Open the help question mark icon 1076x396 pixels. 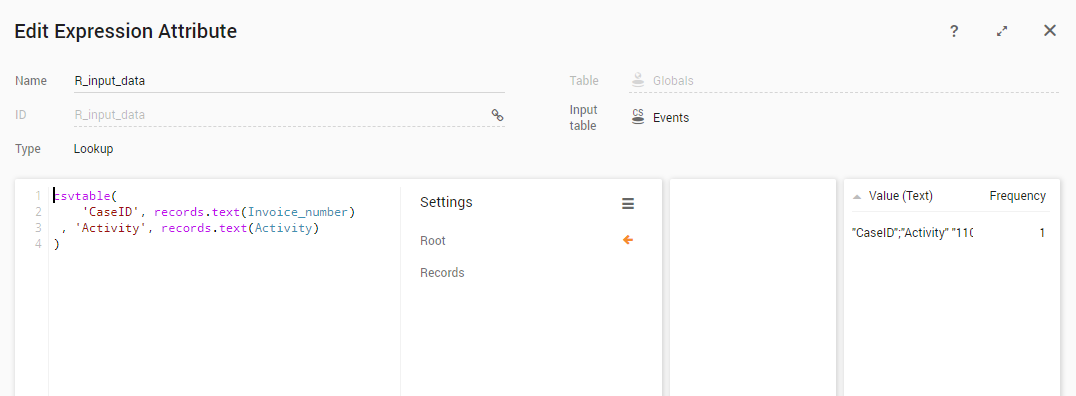click(954, 32)
